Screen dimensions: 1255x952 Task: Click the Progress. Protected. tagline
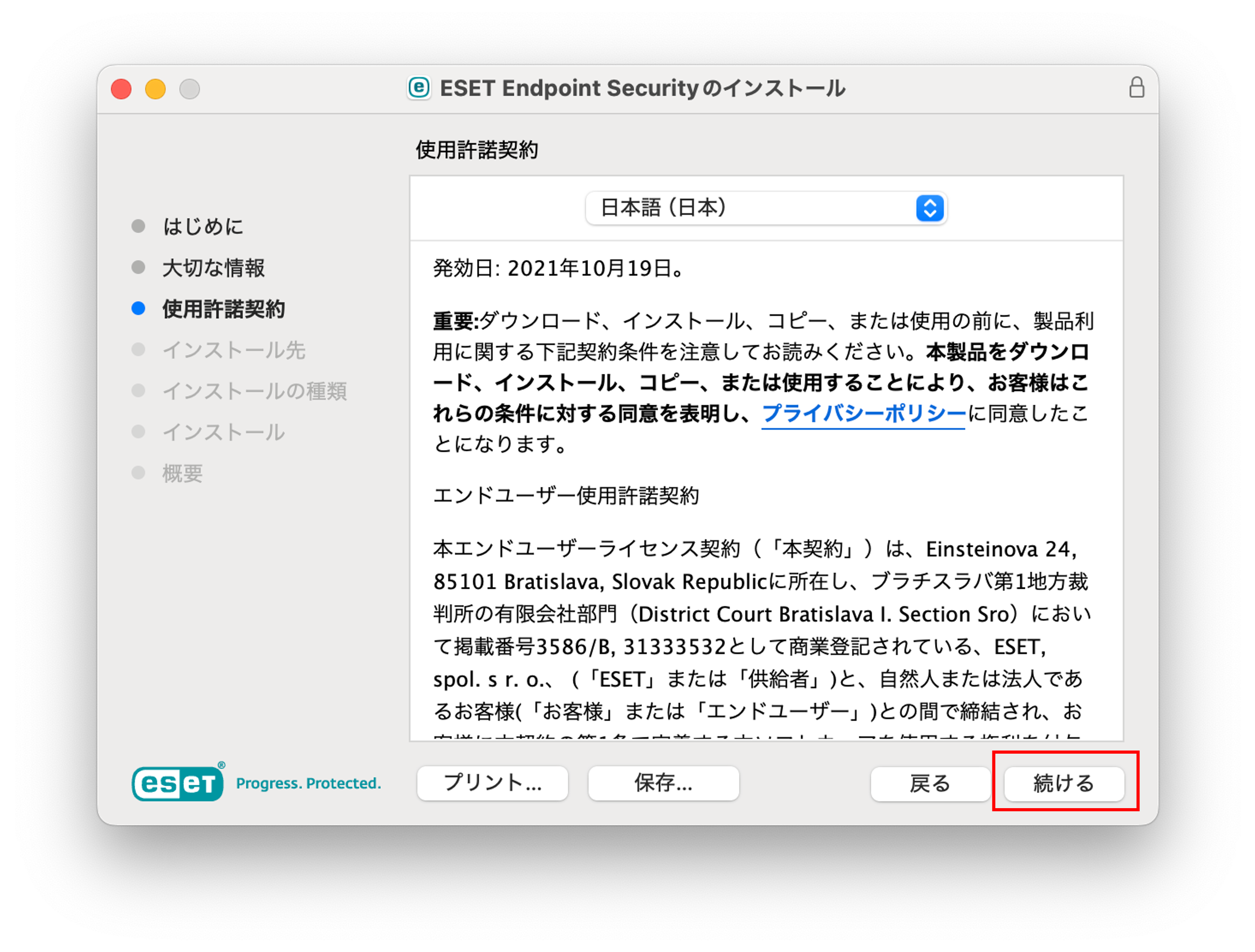pos(308,784)
